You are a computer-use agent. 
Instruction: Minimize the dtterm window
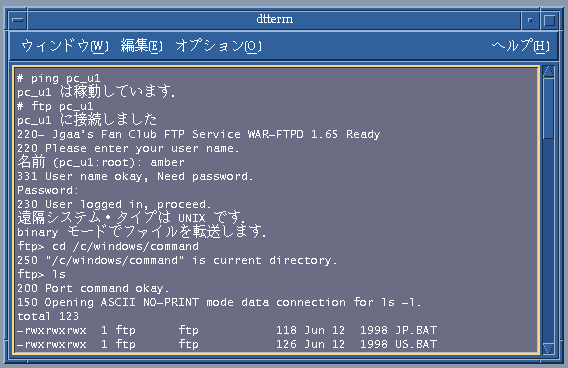(x=530, y=20)
